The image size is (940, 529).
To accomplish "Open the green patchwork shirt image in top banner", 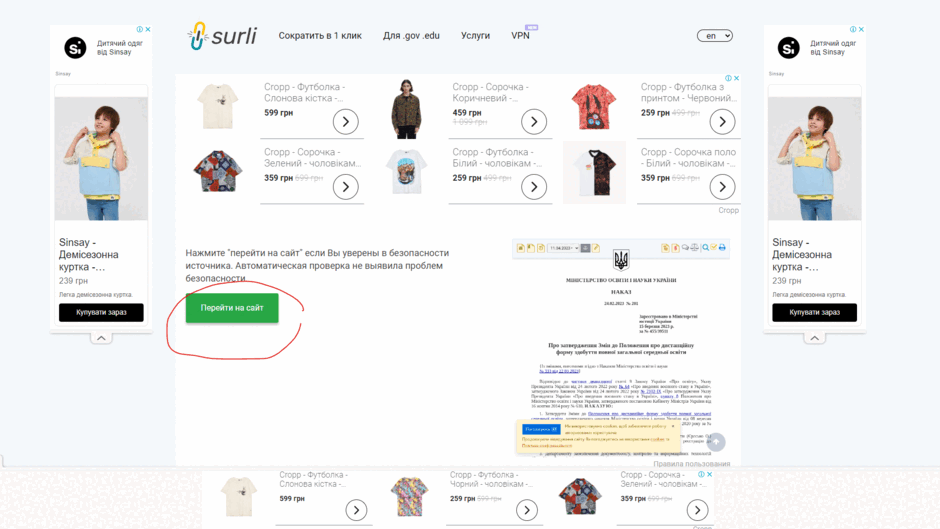I will [218, 172].
